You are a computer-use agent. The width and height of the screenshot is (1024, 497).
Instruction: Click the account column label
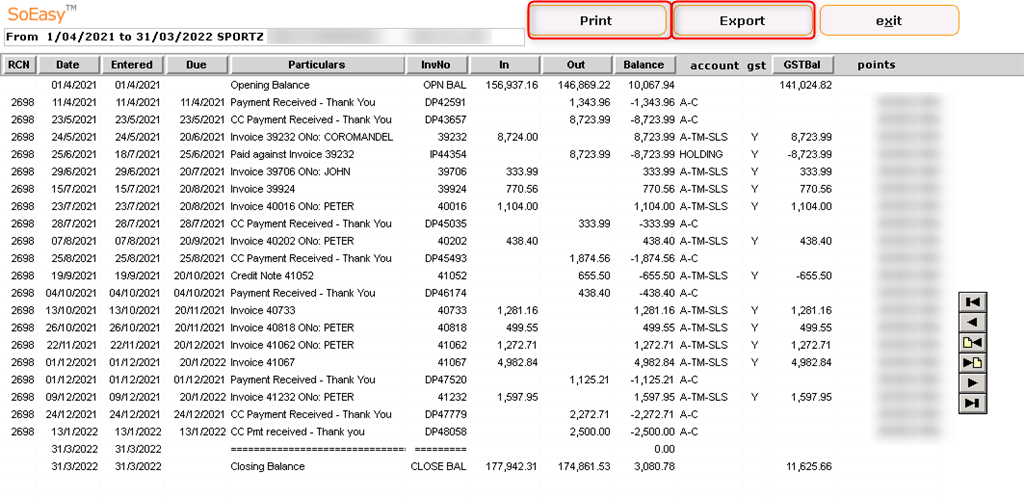(714, 65)
